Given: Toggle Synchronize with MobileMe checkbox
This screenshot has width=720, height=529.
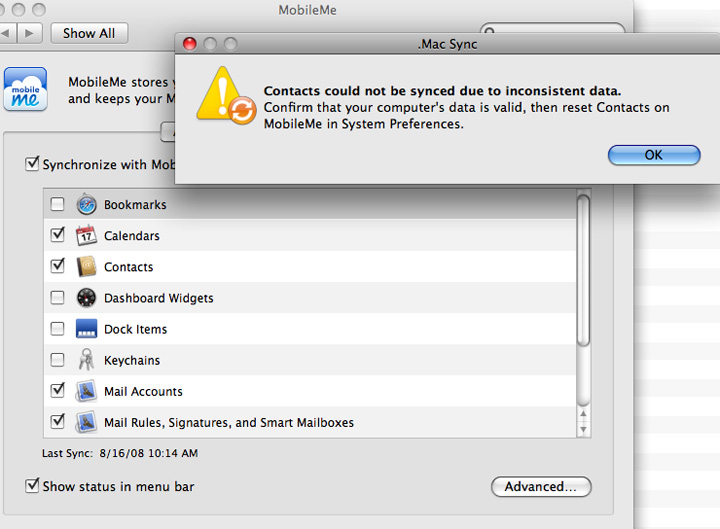Looking at the screenshot, I should 32,163.
